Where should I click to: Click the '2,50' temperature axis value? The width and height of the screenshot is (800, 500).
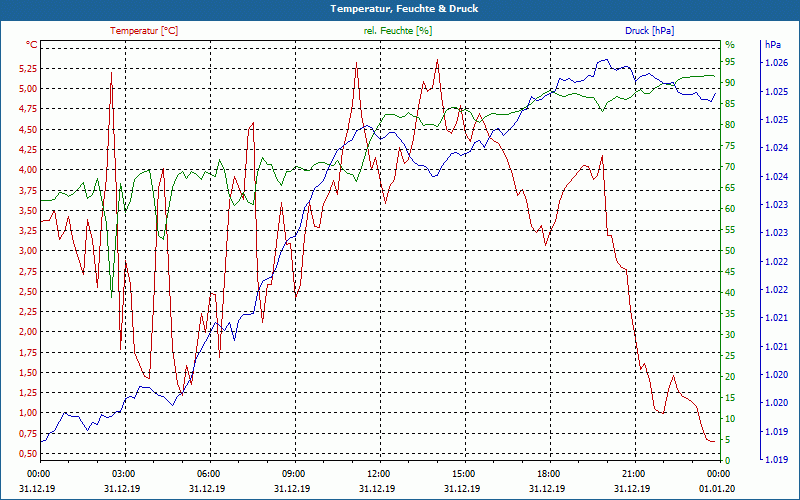(x=28, y=291)
